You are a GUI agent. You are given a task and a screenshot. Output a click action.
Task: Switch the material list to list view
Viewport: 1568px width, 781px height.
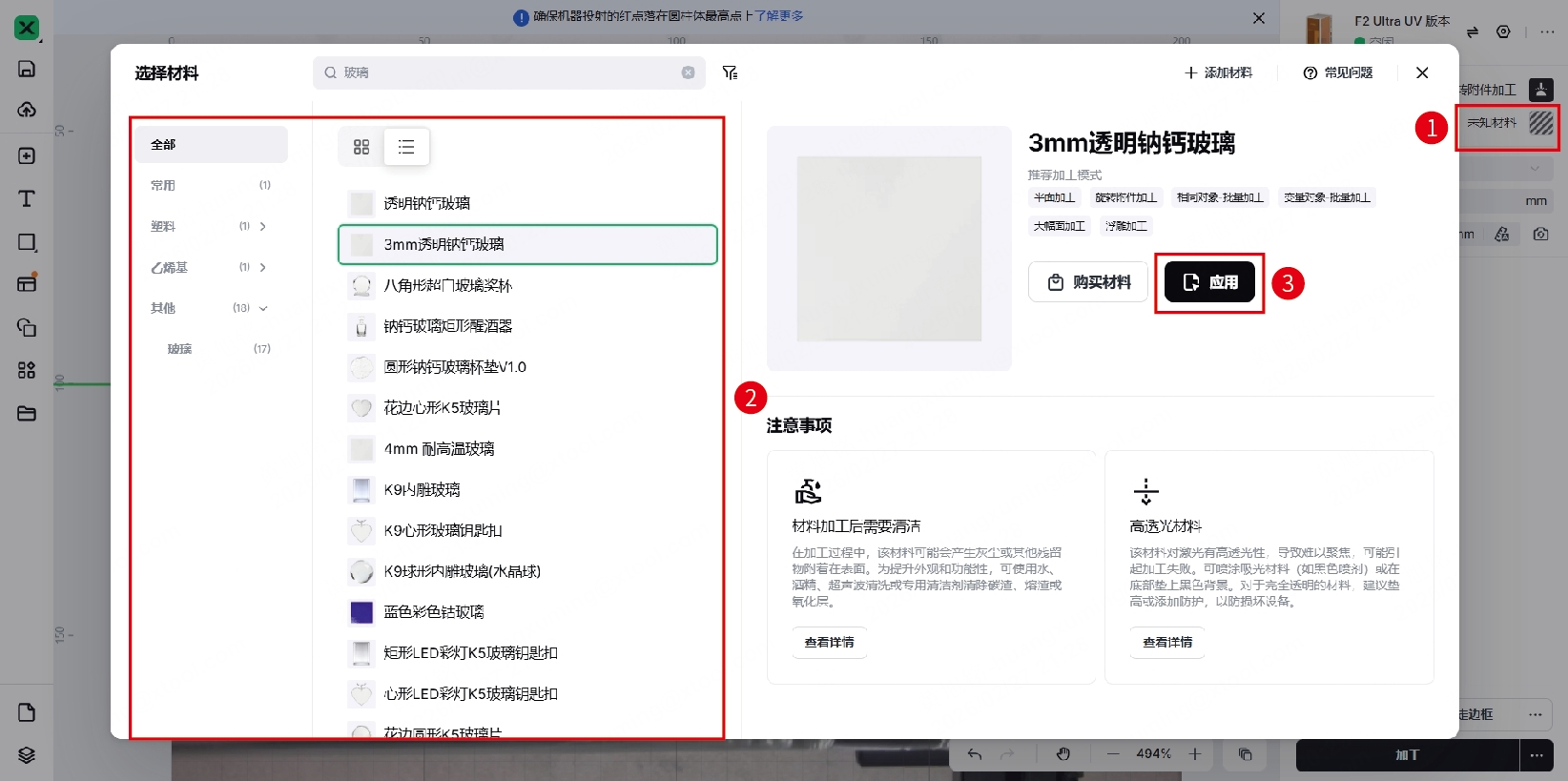[x=406, y=147]
